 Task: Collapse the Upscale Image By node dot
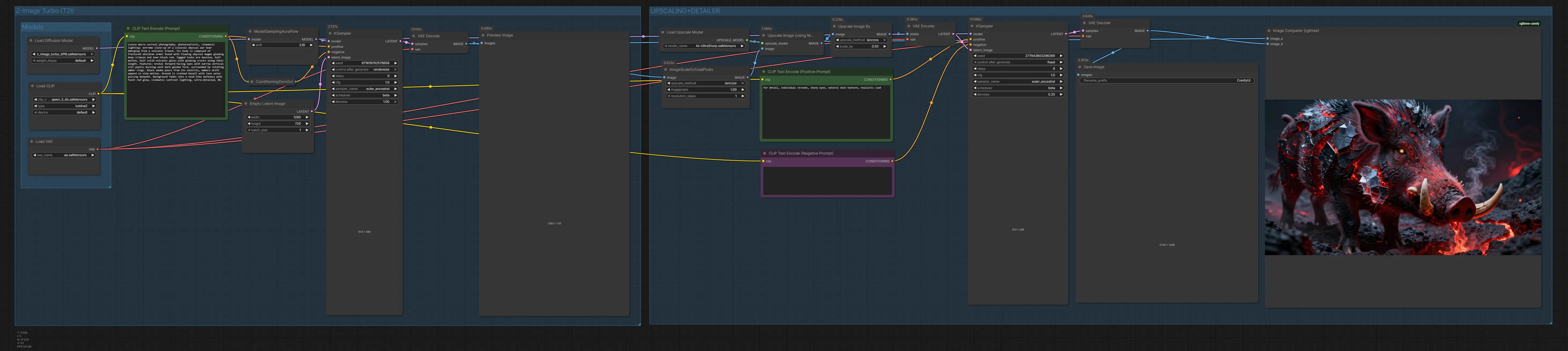tap(834, 27)
